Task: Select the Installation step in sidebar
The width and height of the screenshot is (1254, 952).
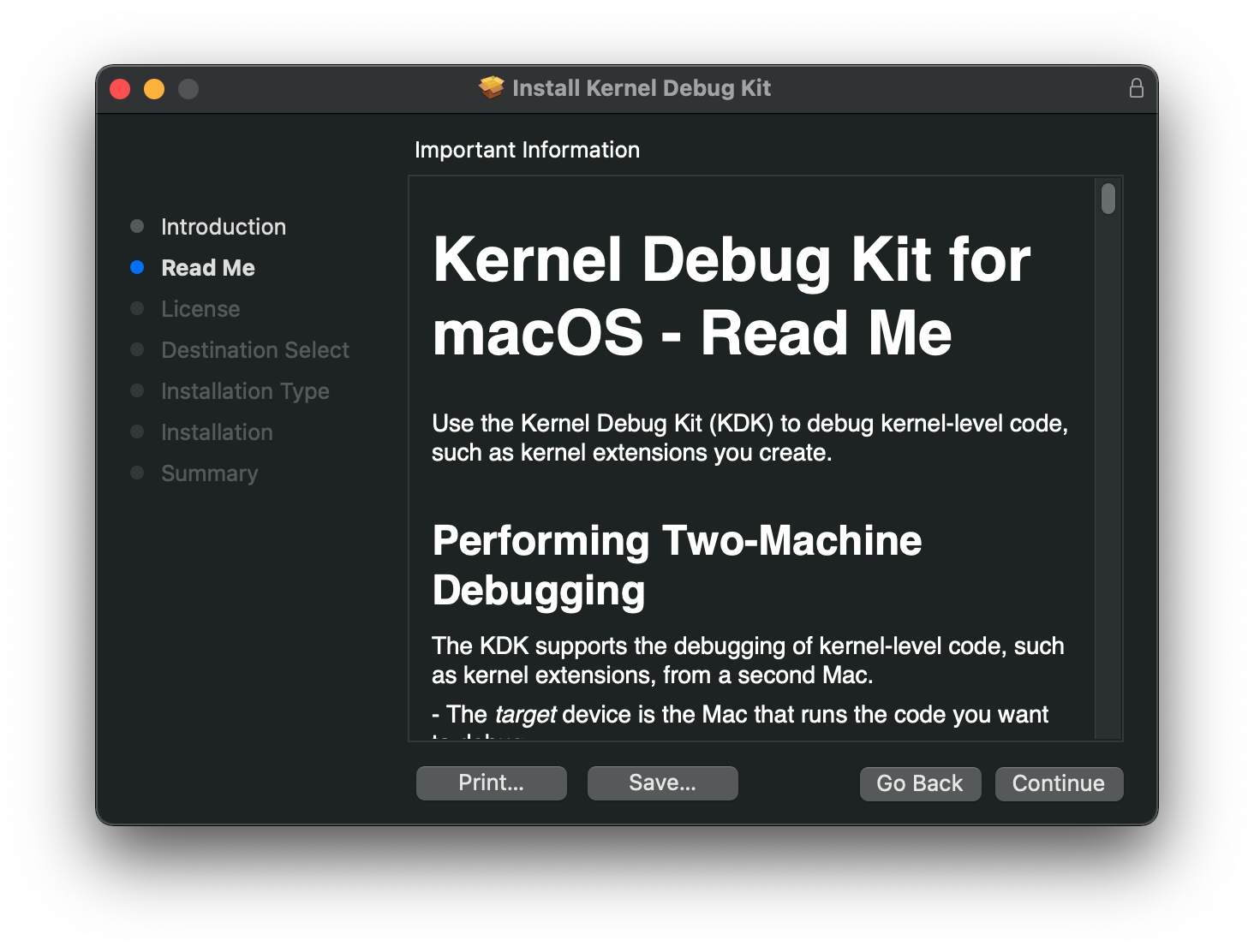Action: 217,432
